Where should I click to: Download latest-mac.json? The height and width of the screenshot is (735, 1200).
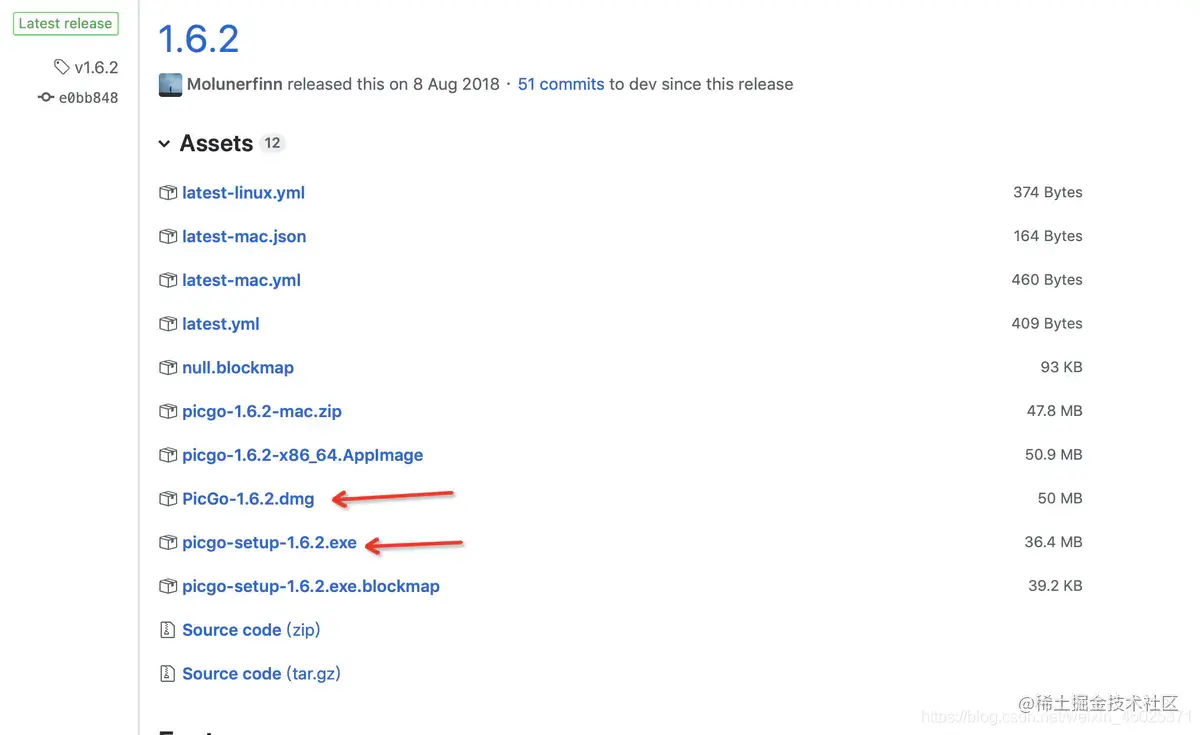pyautogui.click(x=244, y=237)
